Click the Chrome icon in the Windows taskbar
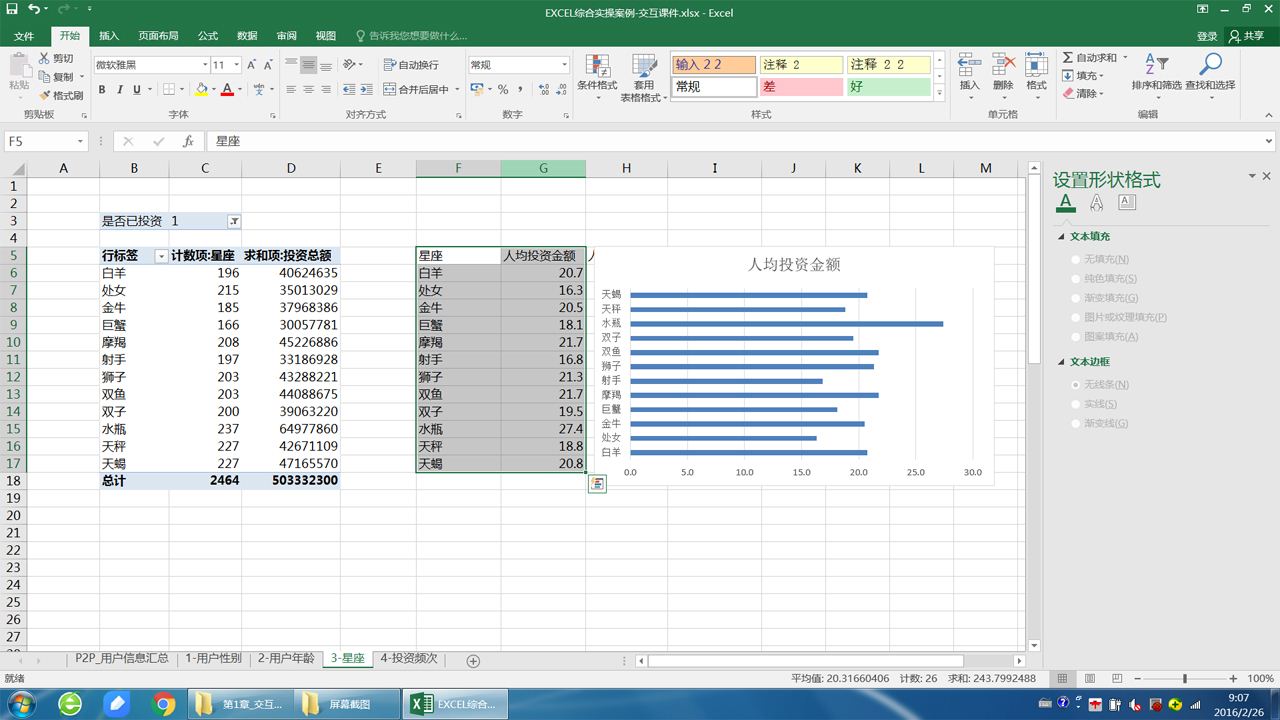 pos(164,704)
